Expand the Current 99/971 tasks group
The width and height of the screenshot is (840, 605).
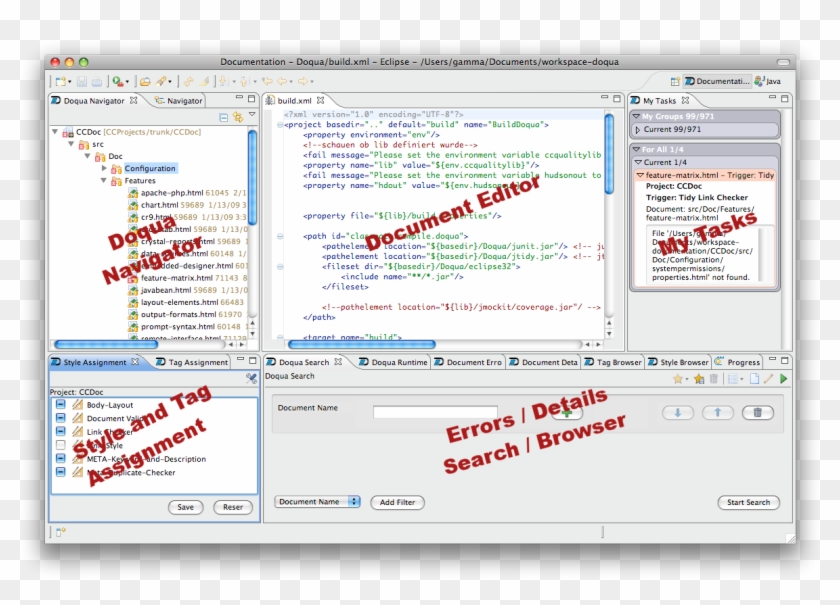click(x=638, y=129)
